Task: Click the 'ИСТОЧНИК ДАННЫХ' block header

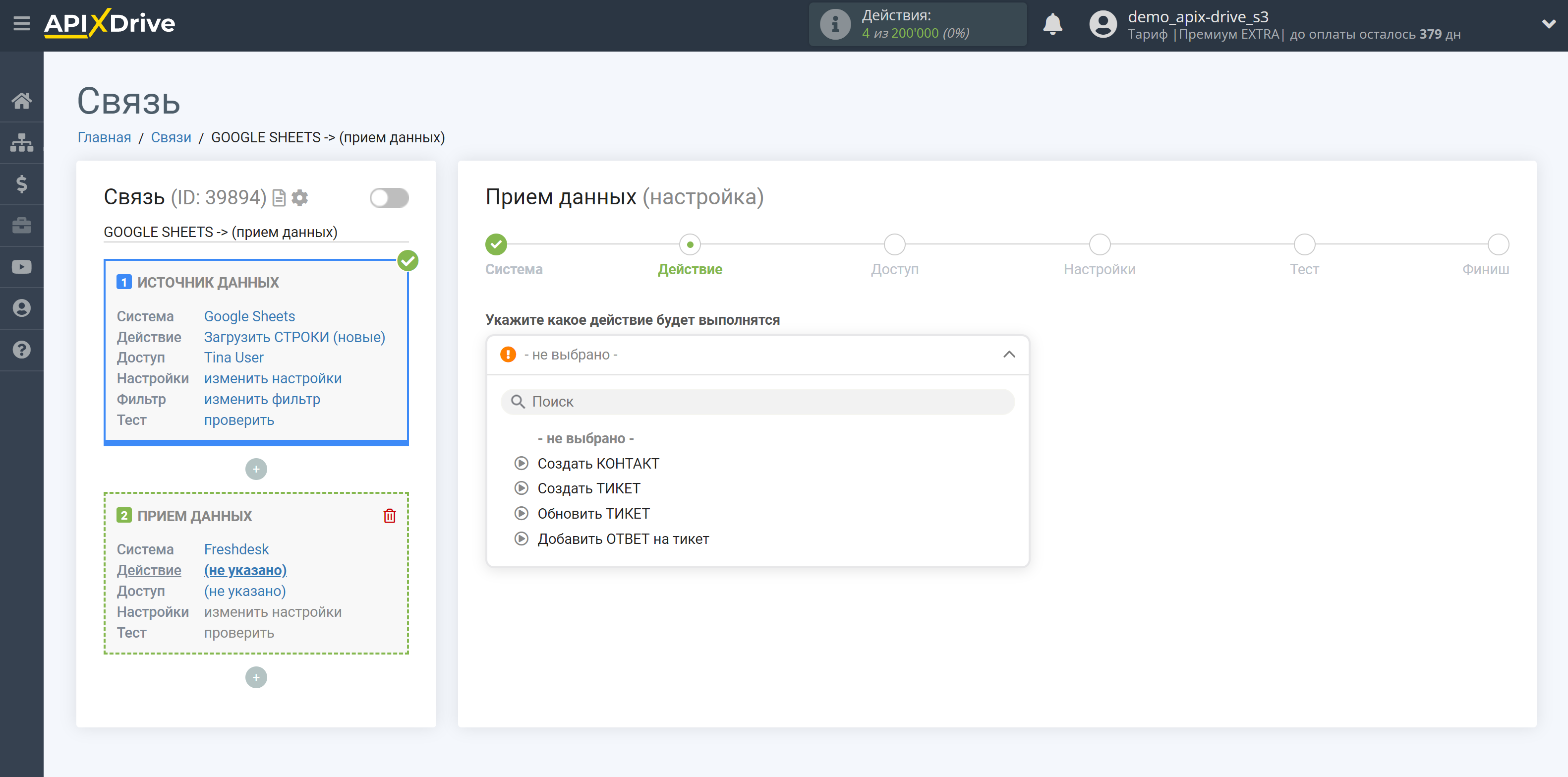Action: pos(208,283)
